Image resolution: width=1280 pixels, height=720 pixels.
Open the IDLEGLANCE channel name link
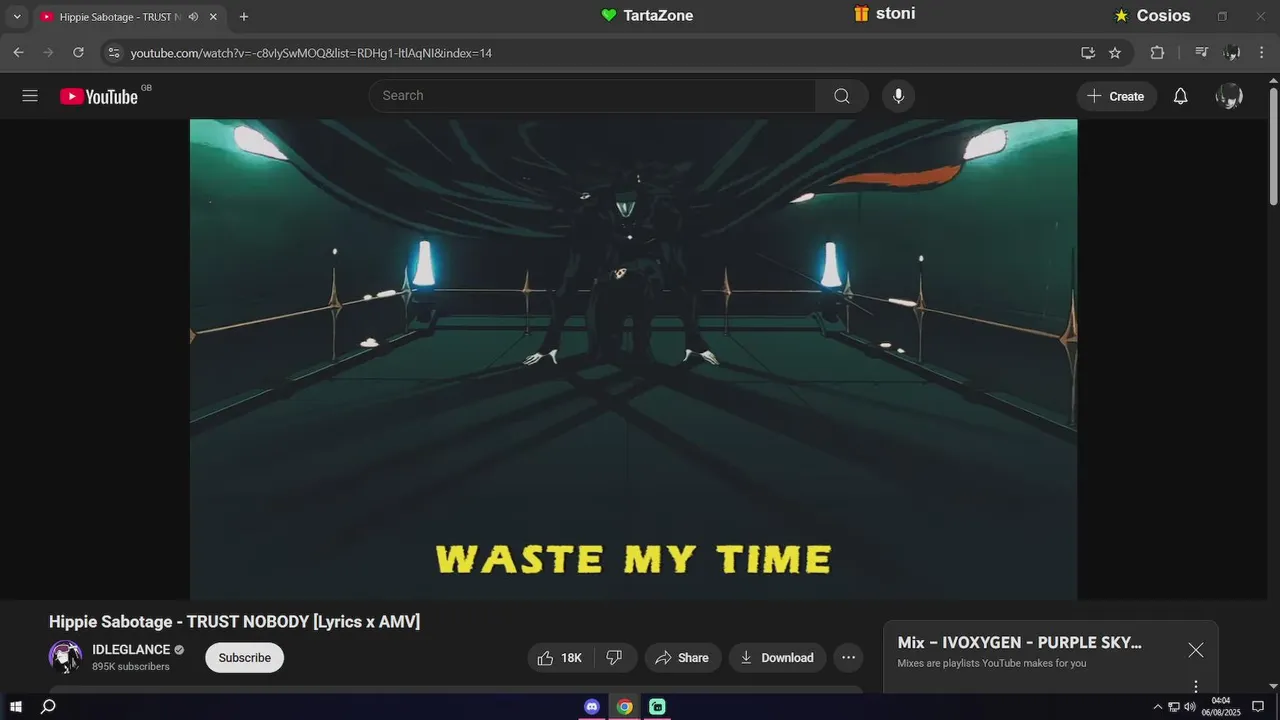click(x=131, y=650)
